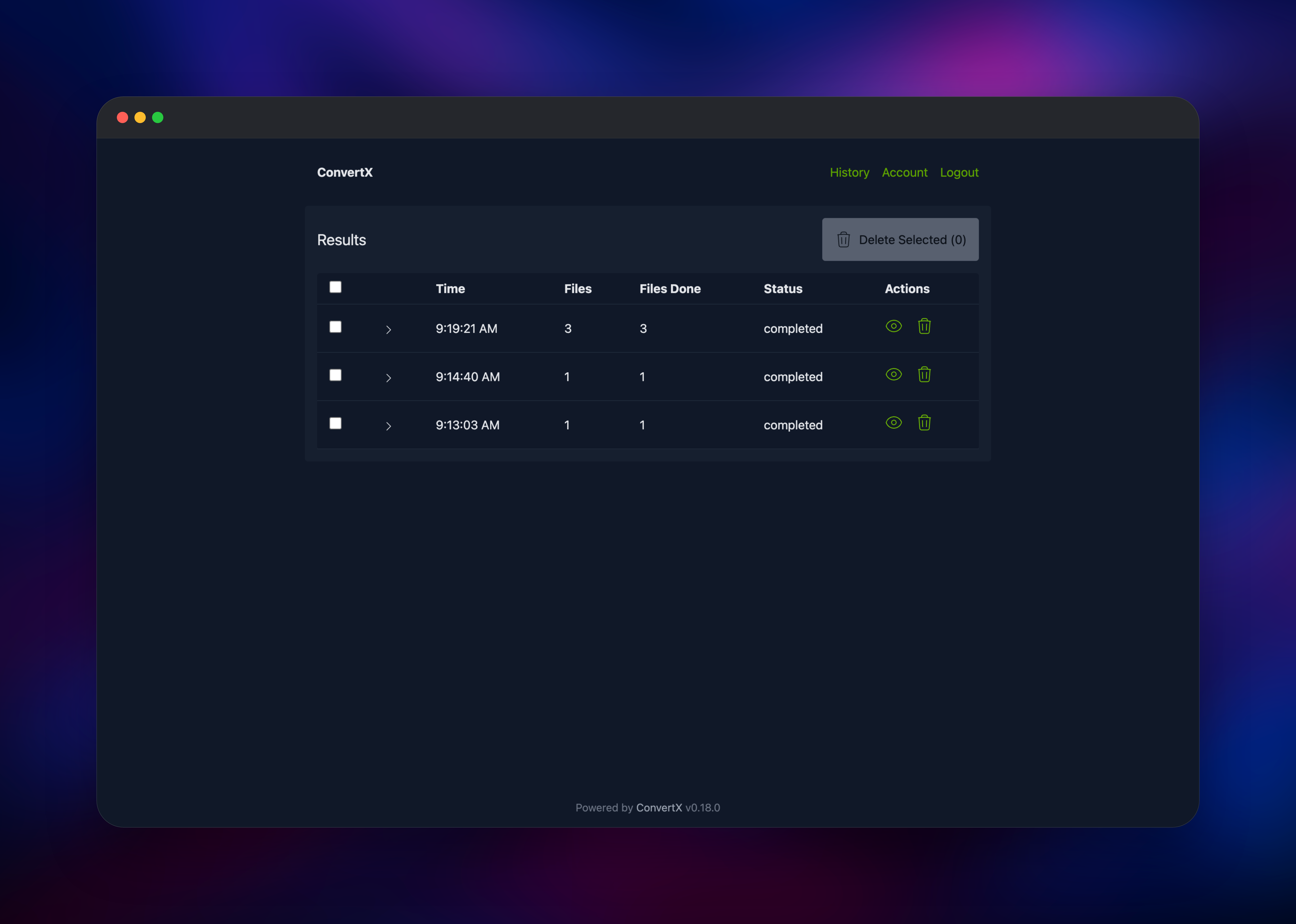The width and height of the screenshot is (1296, 924).
Task: Close the window with the red button
Action: point(122,117)
